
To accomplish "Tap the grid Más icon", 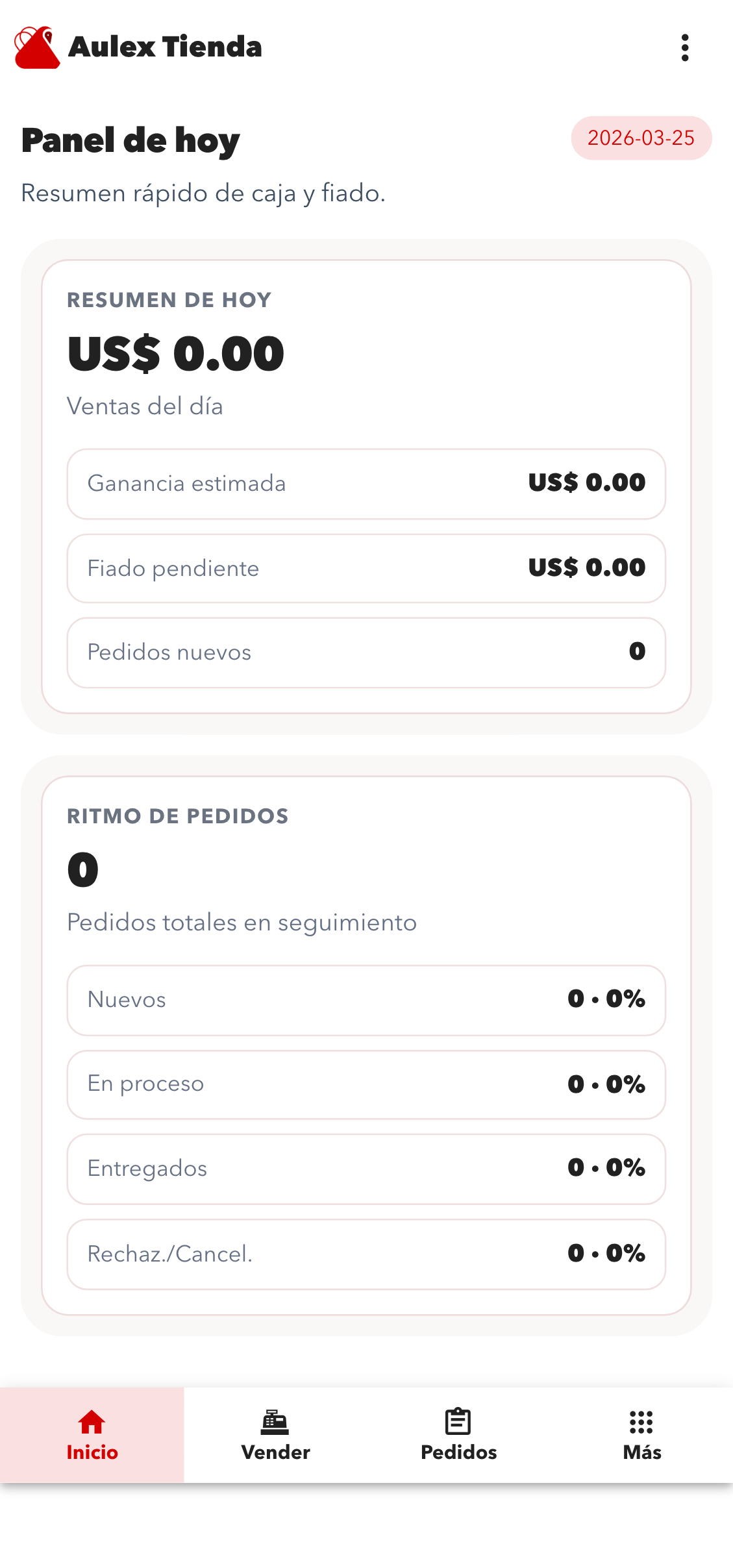I will coord(641,1421).
